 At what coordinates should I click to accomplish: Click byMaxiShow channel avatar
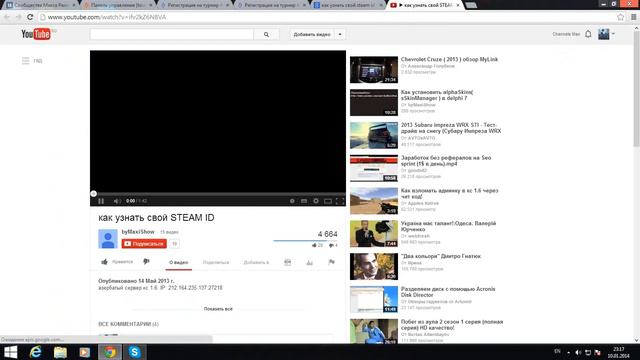[x=108, y=239]
